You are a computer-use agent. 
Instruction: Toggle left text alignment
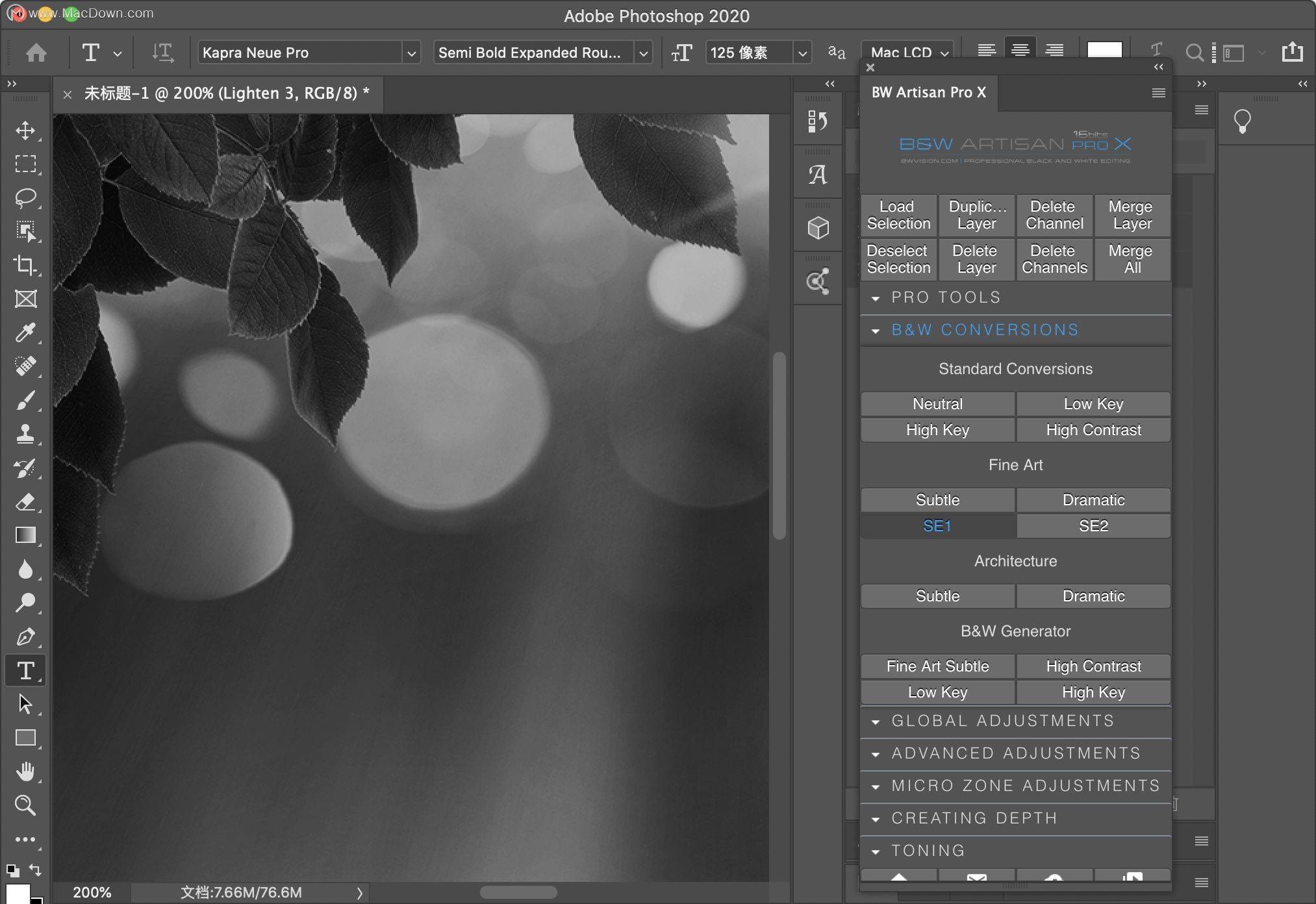point(987,51)
